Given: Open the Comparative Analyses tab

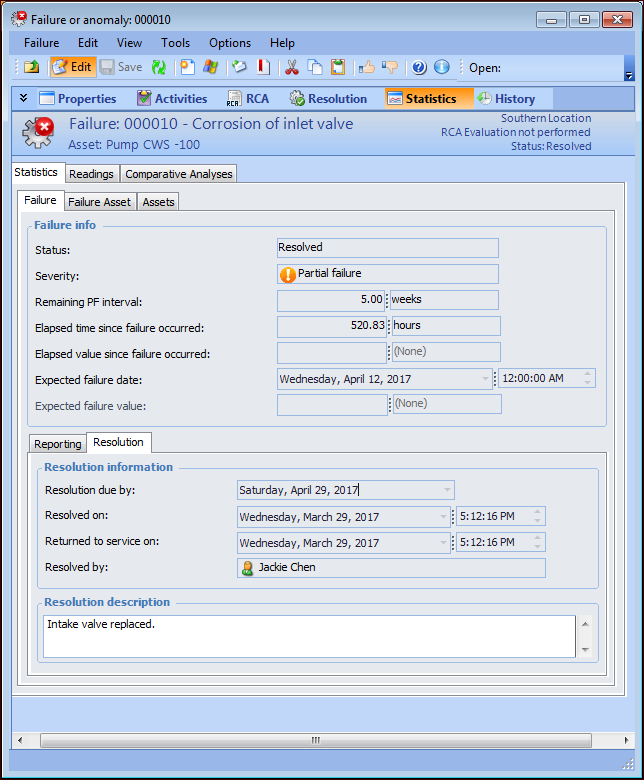Looking at the screenshot, I should tap(179, 174).
